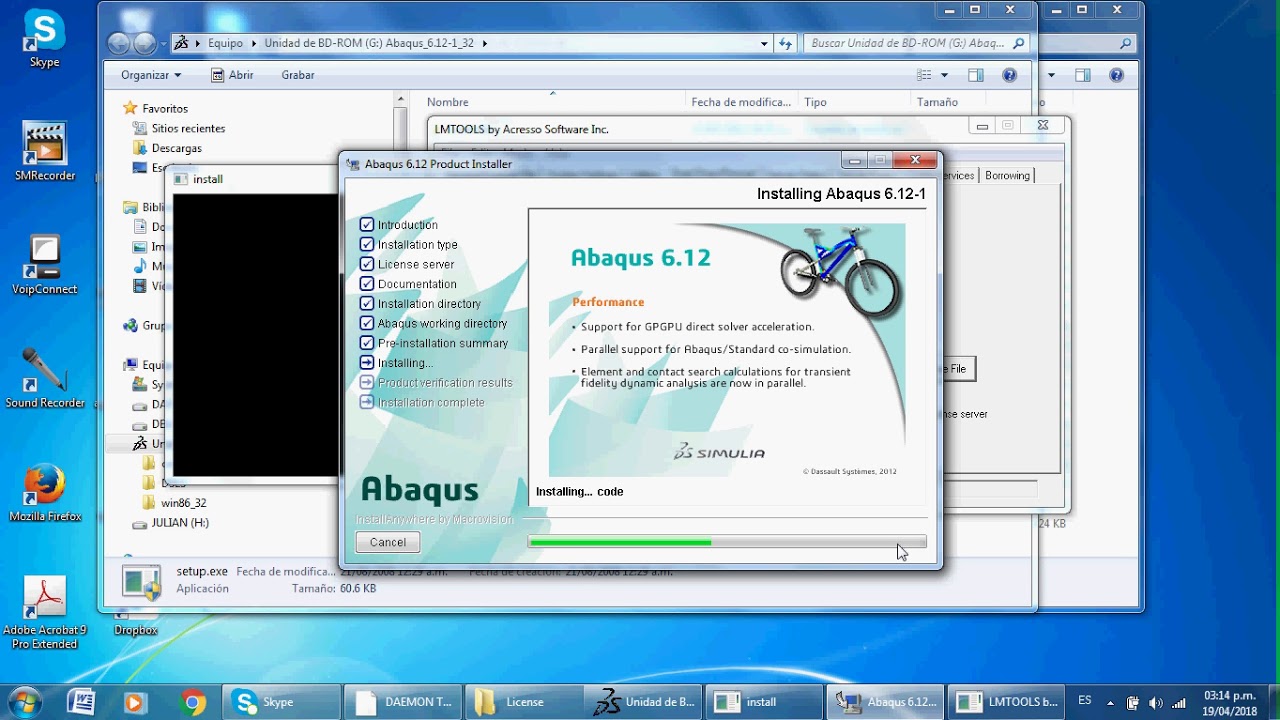1280x720 pixels.
Task: Click License server step checkbox
Action: [366, 264]
